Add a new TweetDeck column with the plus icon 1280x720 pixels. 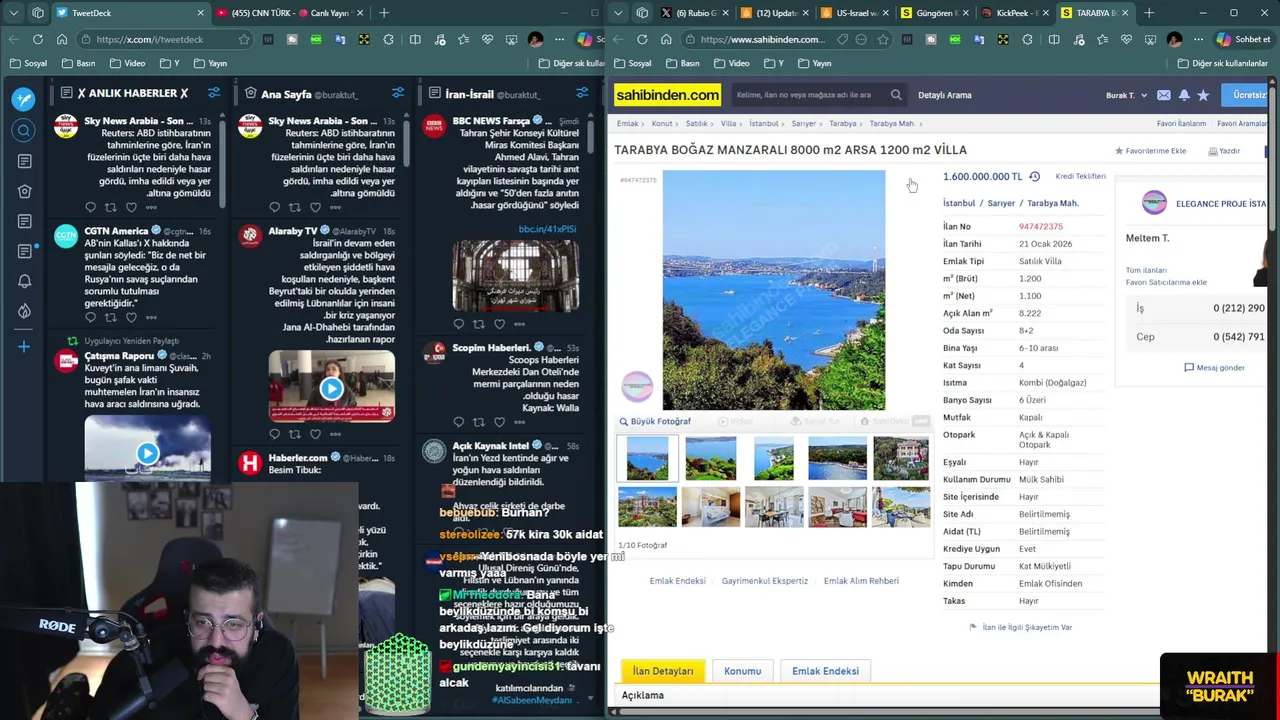click(x=24, y=347)
